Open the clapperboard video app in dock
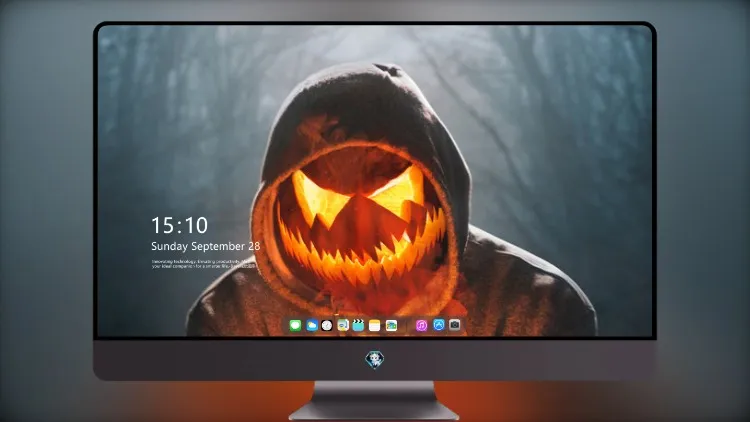The width and height of the screenshot is (750, 422). [x=359, y=325]
